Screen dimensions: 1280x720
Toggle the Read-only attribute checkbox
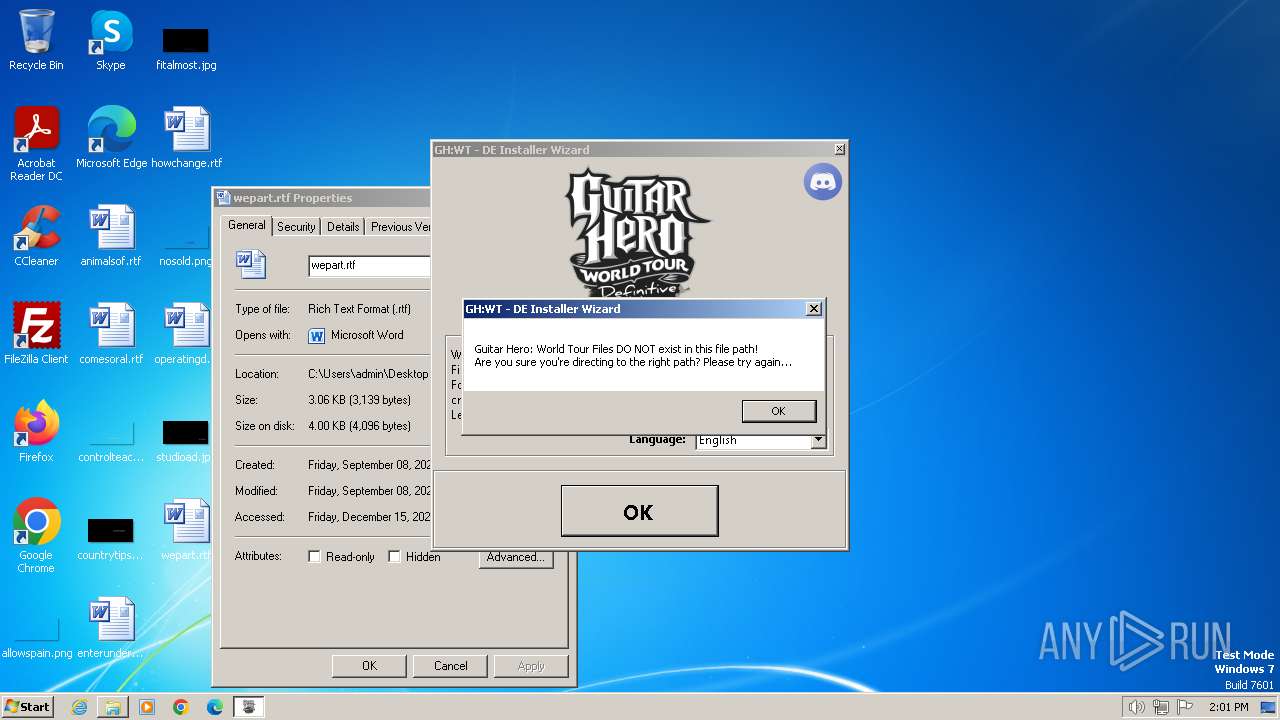click(x=314, y=557)
